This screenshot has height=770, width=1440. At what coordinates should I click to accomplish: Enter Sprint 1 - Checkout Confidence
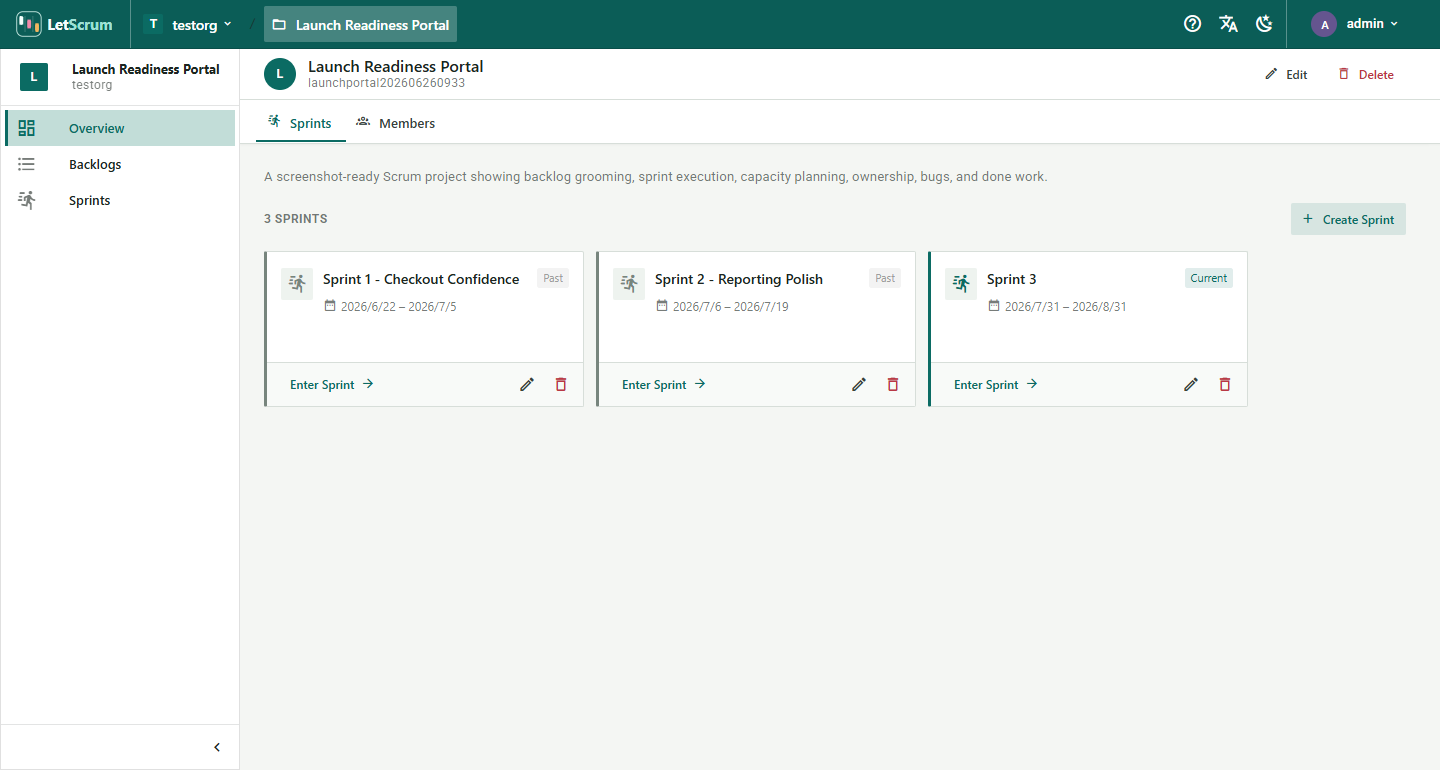[332, 384]
